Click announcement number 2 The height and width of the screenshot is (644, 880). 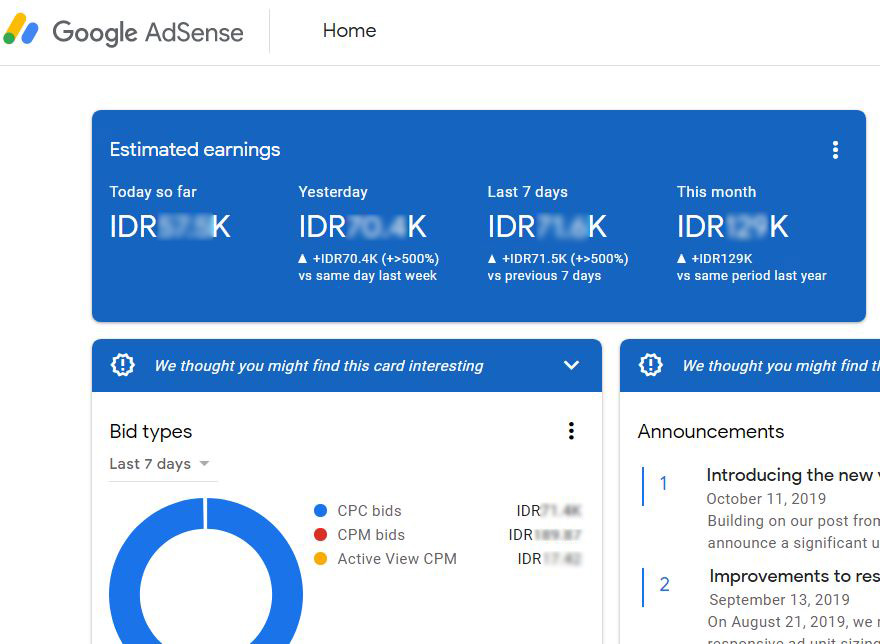click(x=664, y=584)
